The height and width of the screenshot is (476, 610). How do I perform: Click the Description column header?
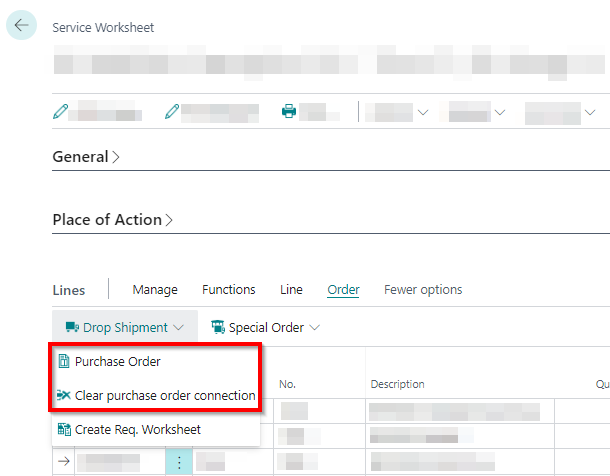pyautogui.click(x=397, y=384)
